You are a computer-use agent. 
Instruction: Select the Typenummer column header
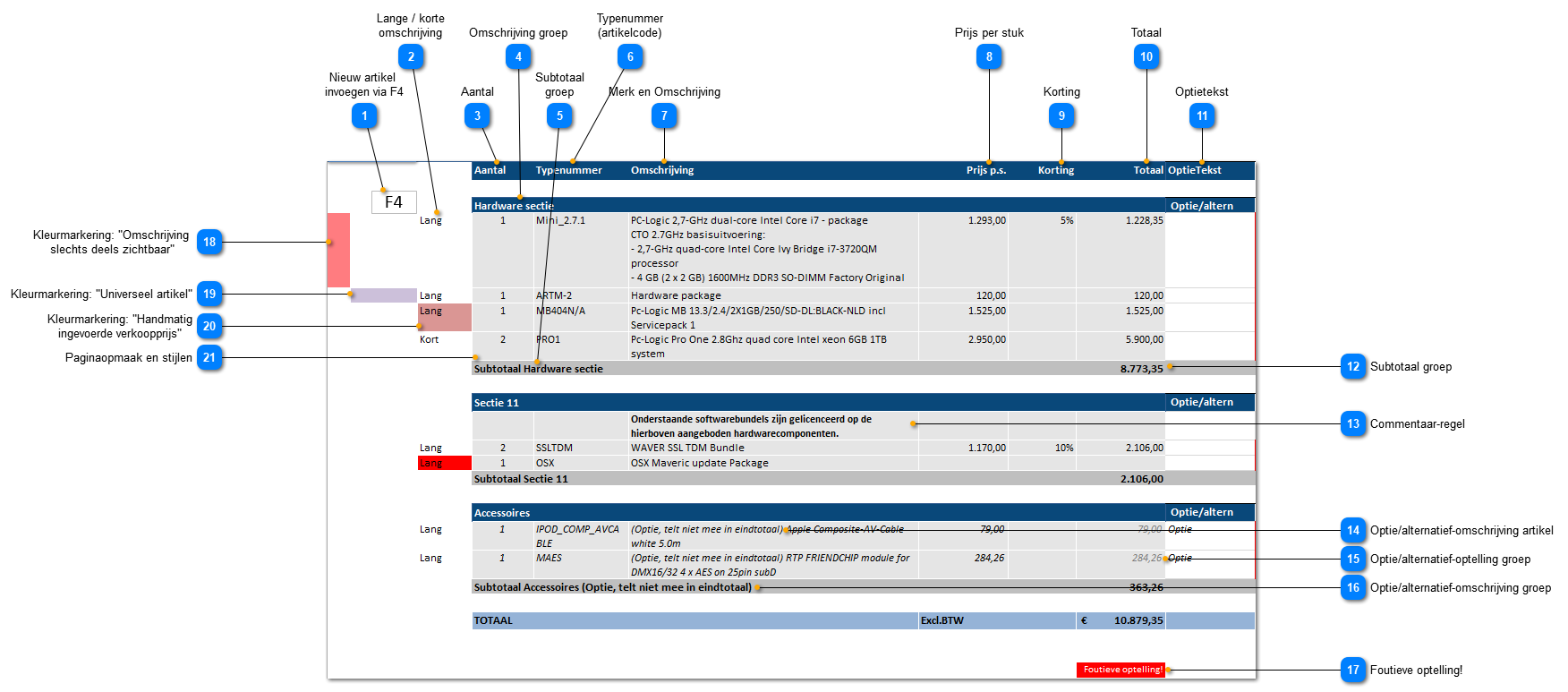[568, 170]
